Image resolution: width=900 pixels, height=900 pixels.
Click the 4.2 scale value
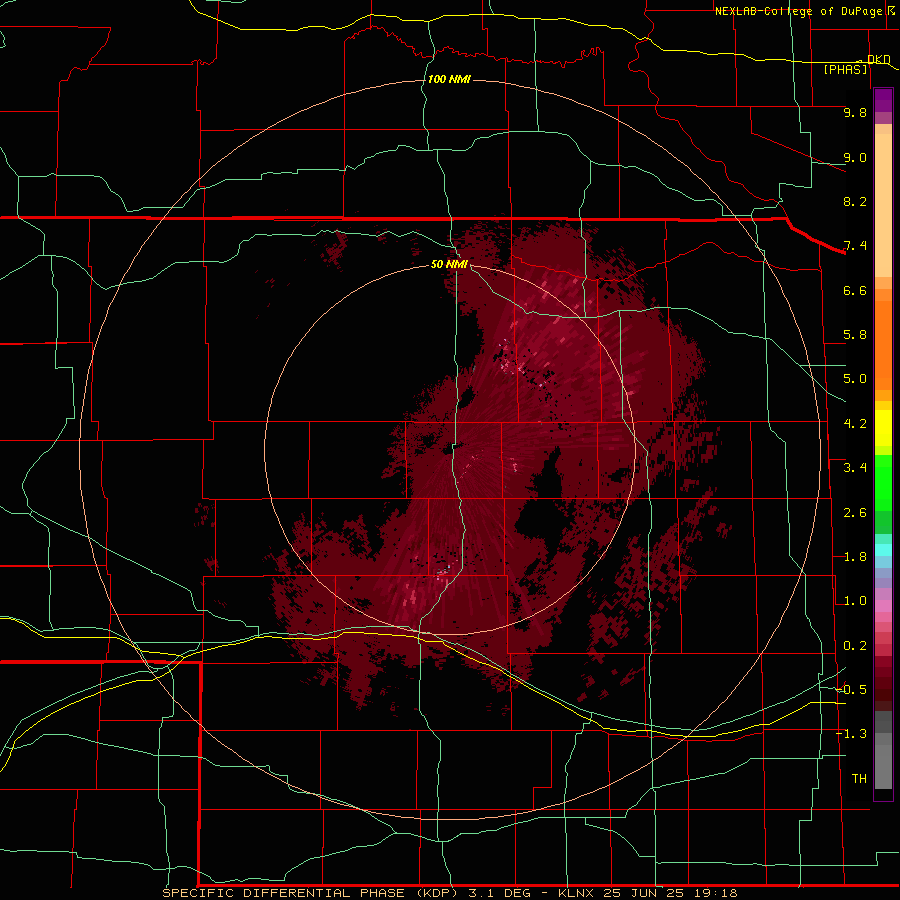coord(855,424)
